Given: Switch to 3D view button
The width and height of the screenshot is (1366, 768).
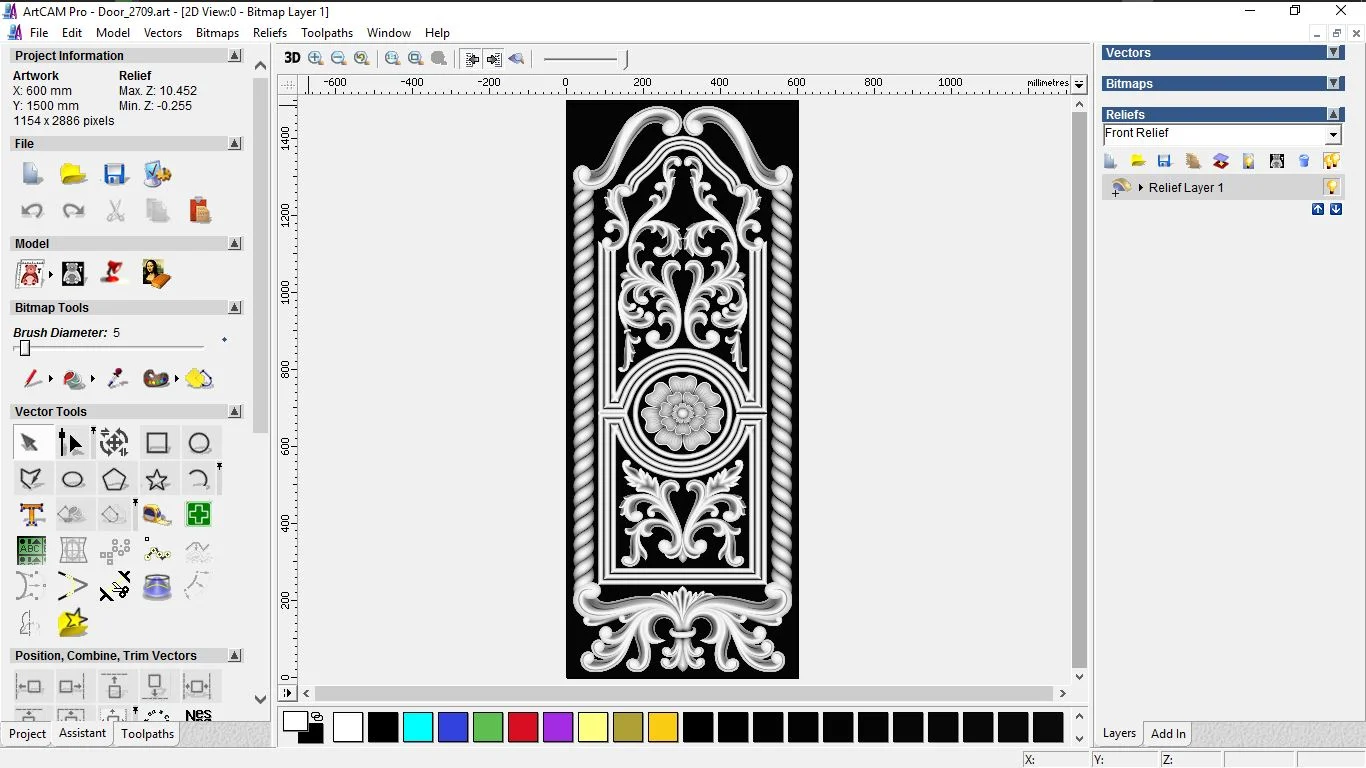Looking at the screenshot, I should (x=292, y=58).
